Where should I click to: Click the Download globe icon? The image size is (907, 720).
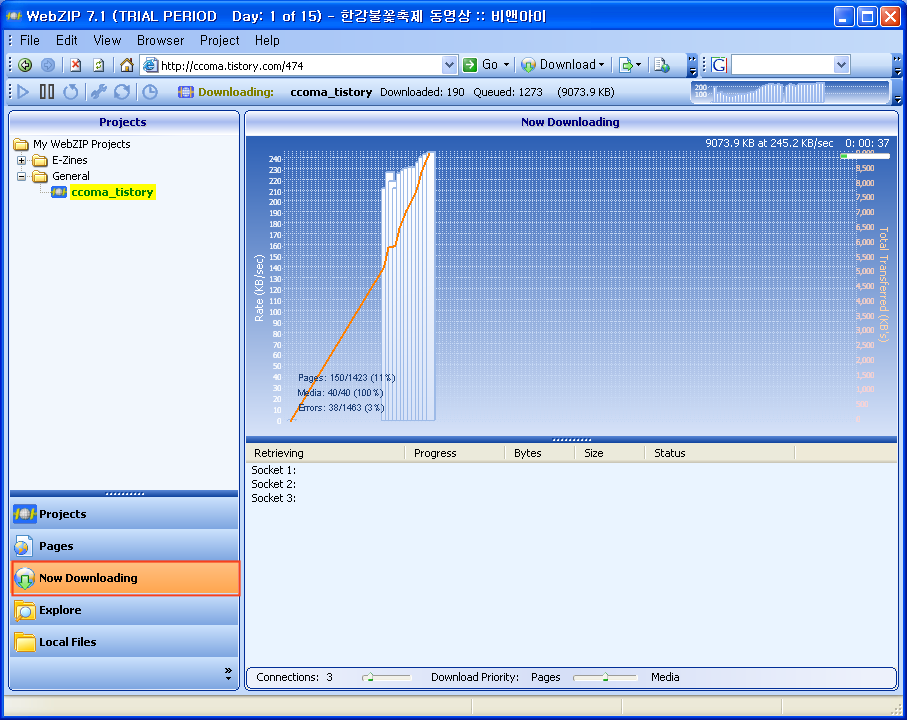click(x=528, y=65)
